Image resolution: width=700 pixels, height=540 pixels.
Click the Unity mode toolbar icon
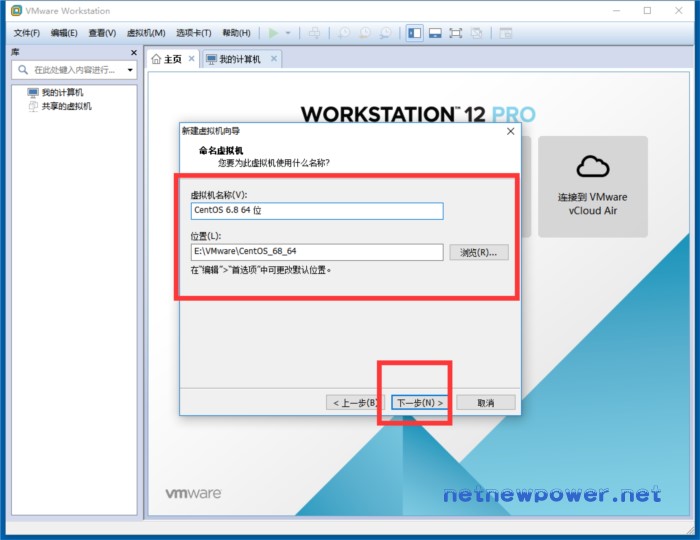476,33
